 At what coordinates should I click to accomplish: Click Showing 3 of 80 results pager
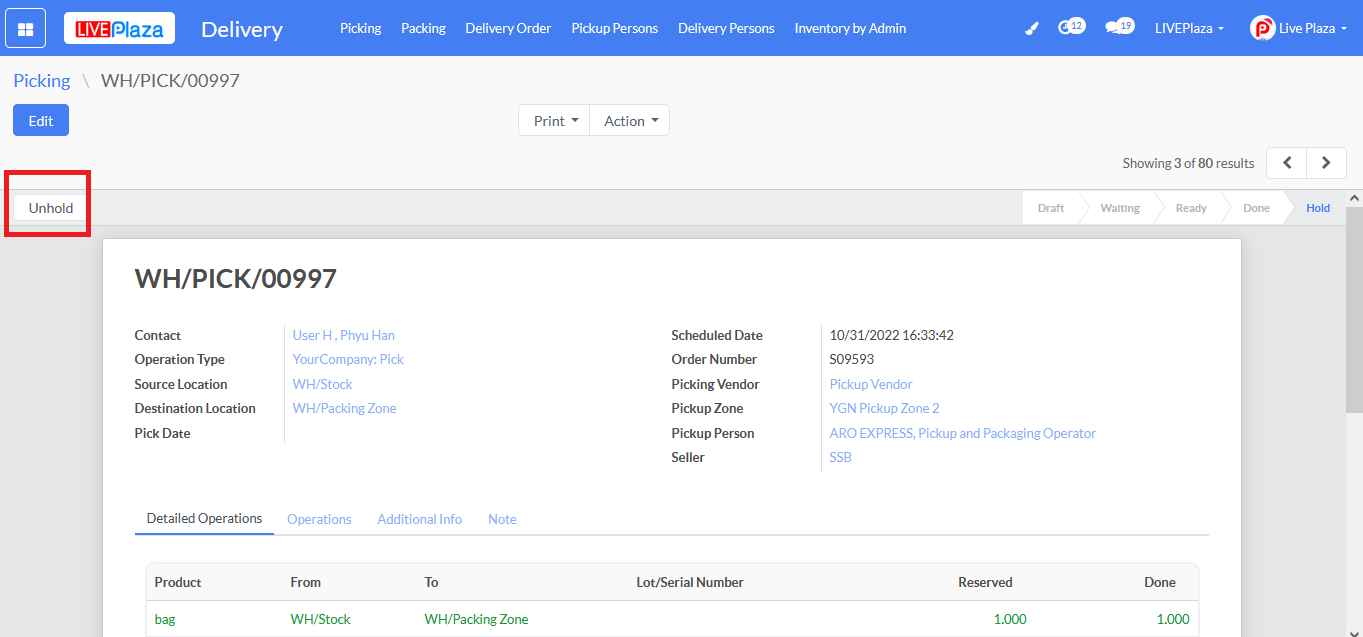[x=1188, y=163]
